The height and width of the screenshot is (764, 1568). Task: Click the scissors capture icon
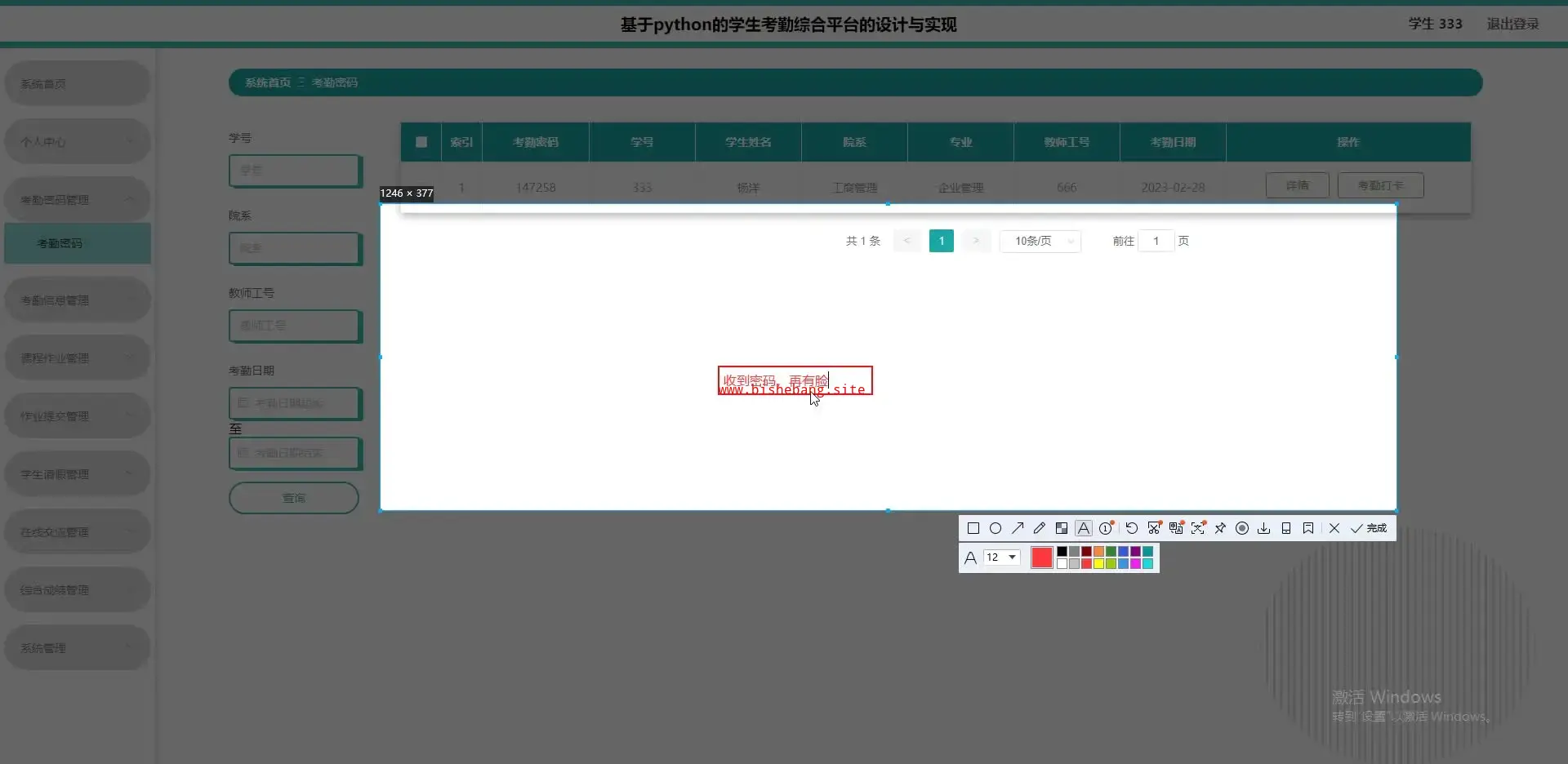(x=1154, y=528)
